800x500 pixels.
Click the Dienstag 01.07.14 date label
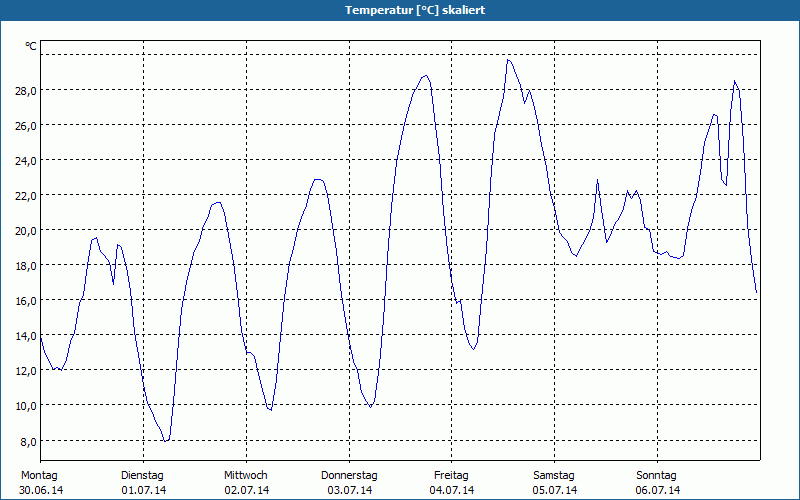[x=143, y=483]
